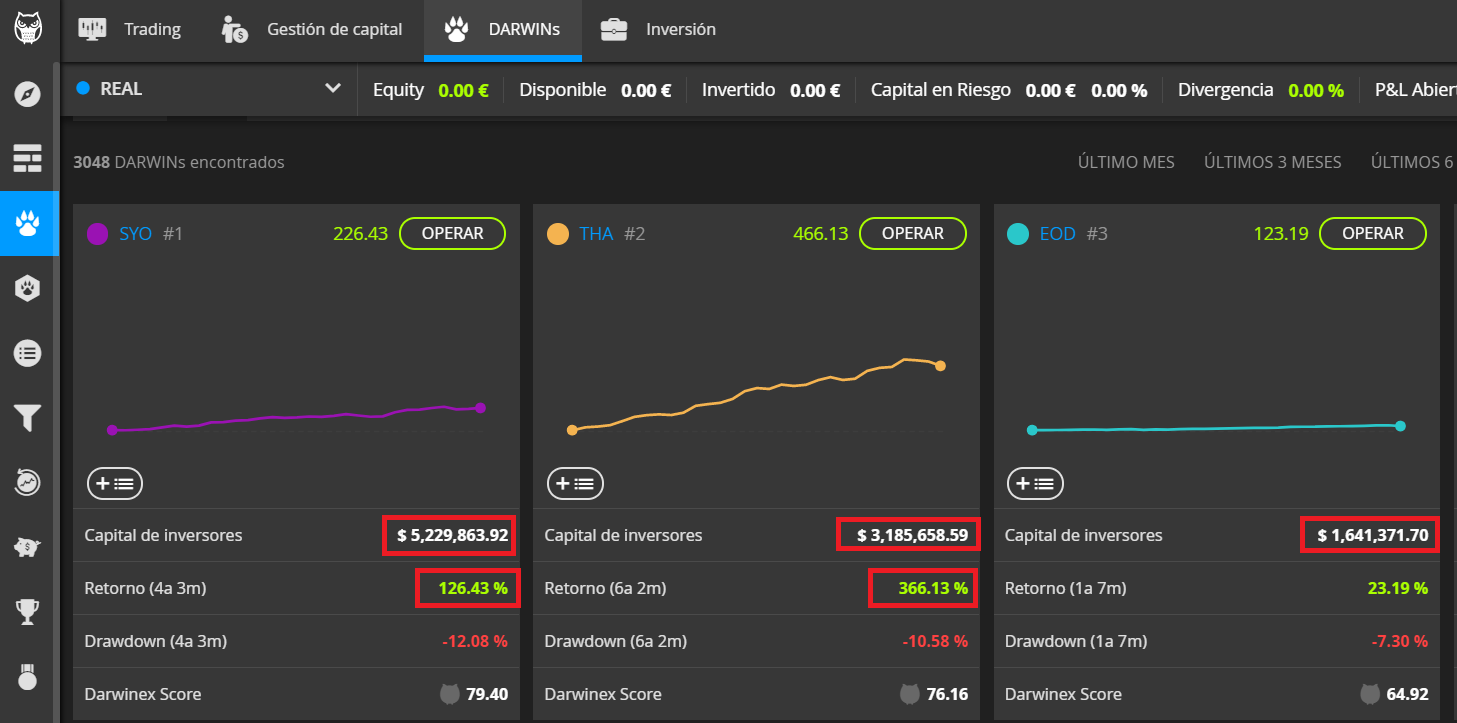Click the orange THA color dot

(557, 234)
